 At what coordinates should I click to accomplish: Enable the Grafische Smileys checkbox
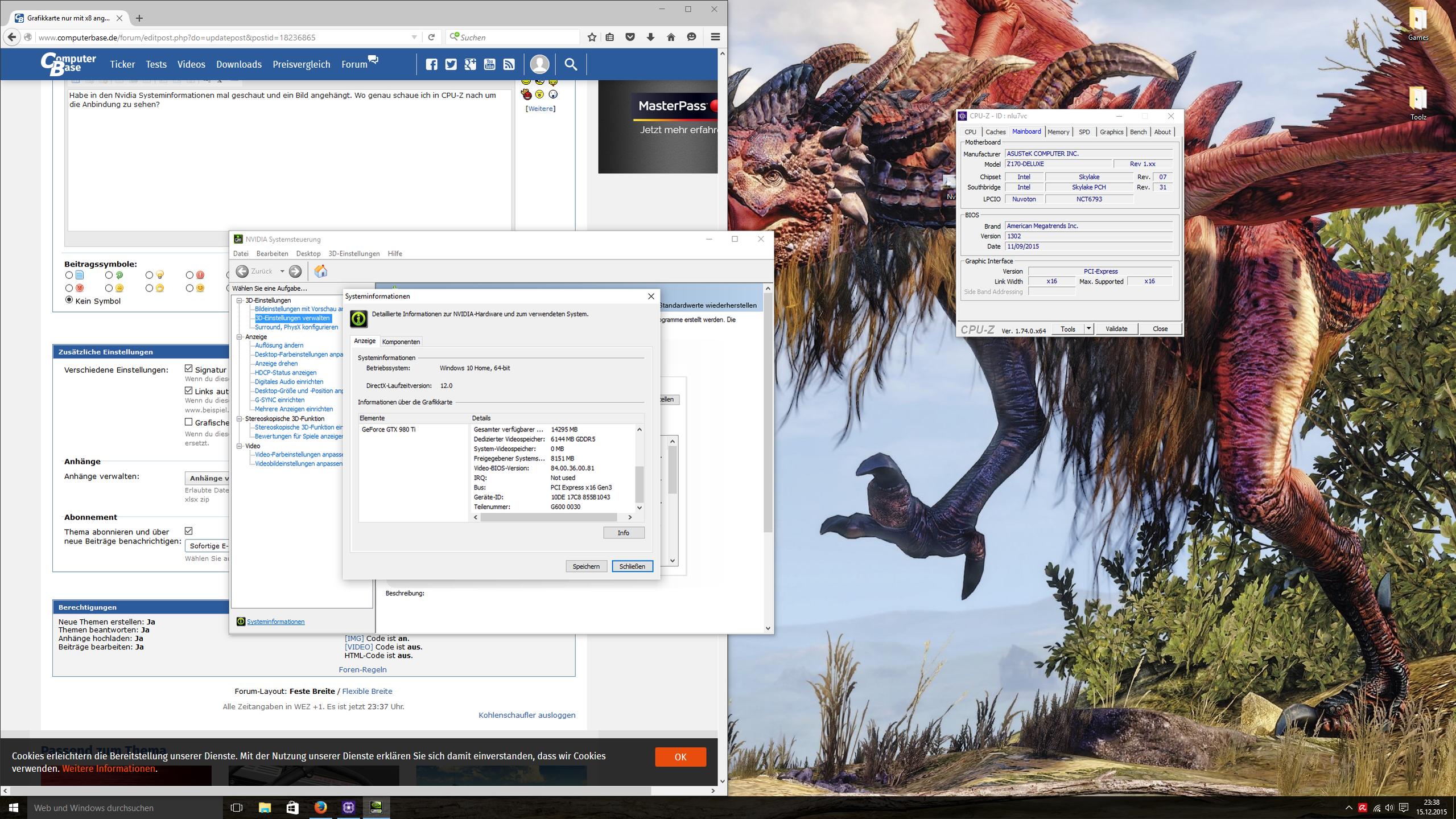pos(189,422)
